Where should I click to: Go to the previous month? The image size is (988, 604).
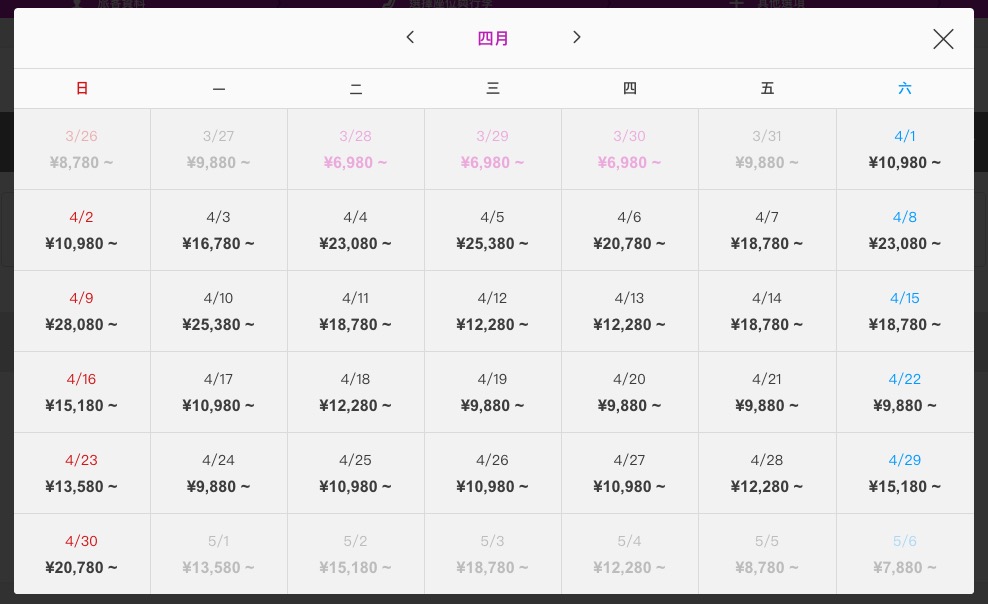pyautogui.click(x=410, y=38)
